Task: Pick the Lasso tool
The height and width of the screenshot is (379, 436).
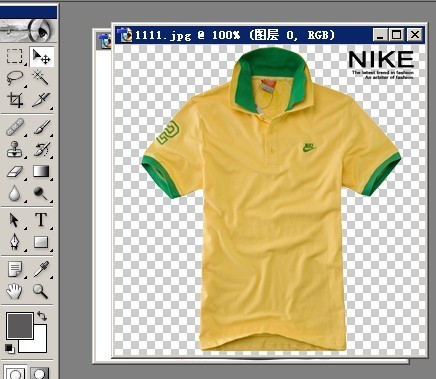Action: pos(15,78)
